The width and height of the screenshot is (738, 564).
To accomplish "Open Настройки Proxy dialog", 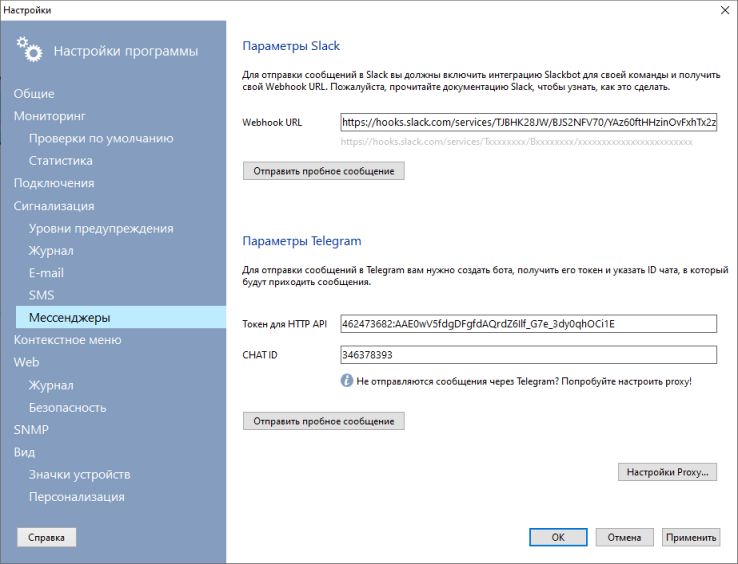I will [x=667, y=472].
